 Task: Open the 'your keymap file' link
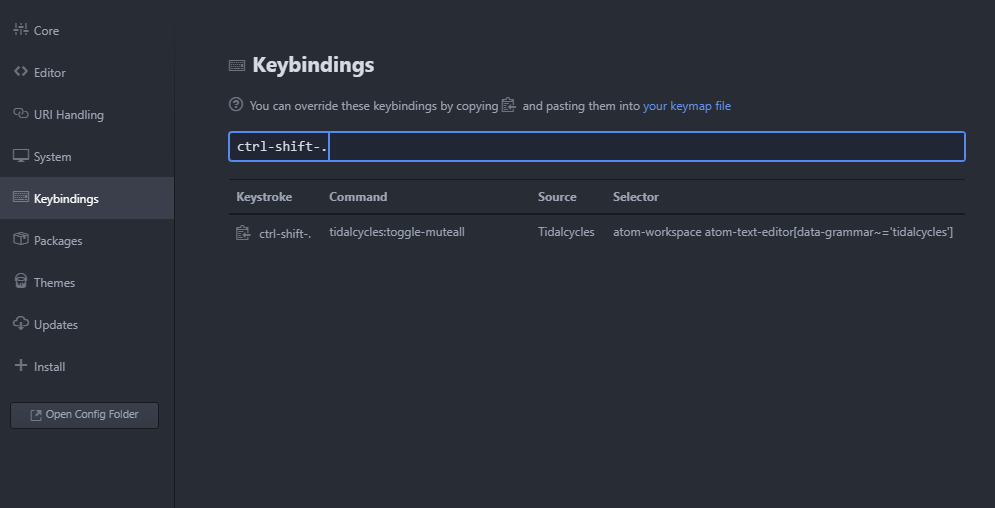pyautogui.click(x=686, y=106)
